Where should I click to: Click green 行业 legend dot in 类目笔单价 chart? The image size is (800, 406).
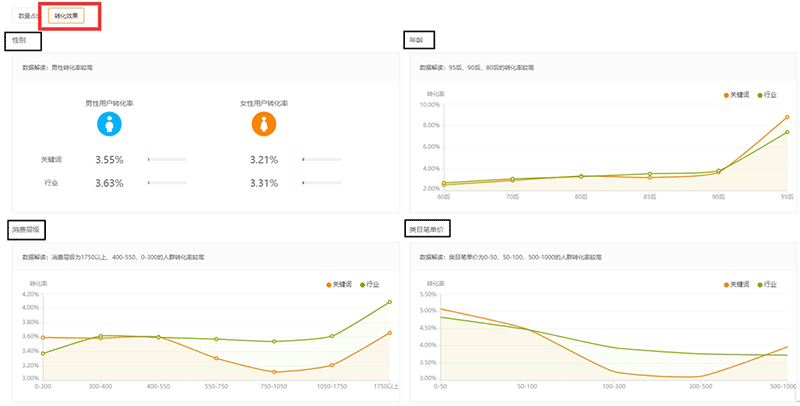pyautogui.click(x=759, y=285)
